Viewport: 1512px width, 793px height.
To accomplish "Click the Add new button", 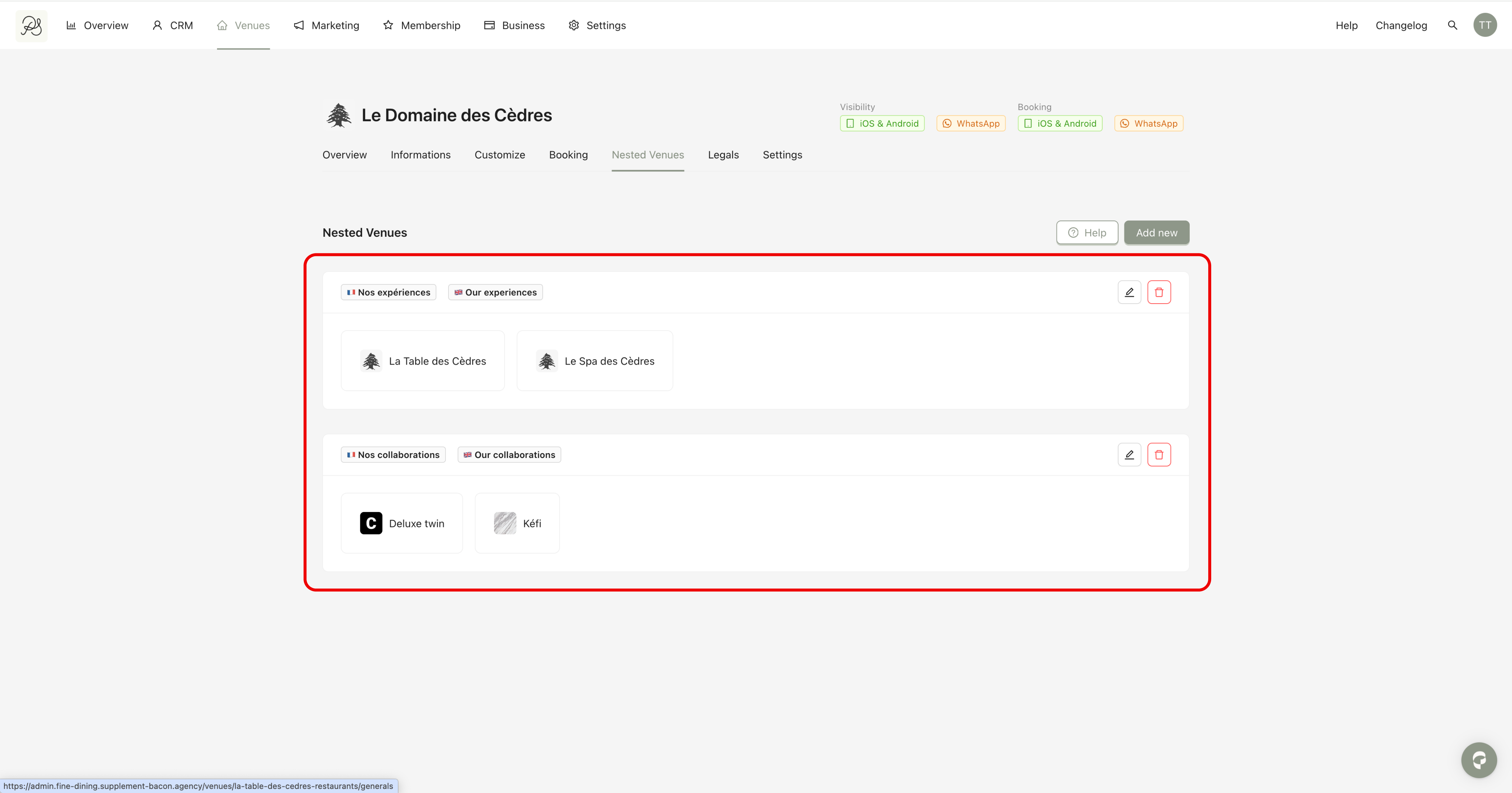I will (x=1156, y=233).
